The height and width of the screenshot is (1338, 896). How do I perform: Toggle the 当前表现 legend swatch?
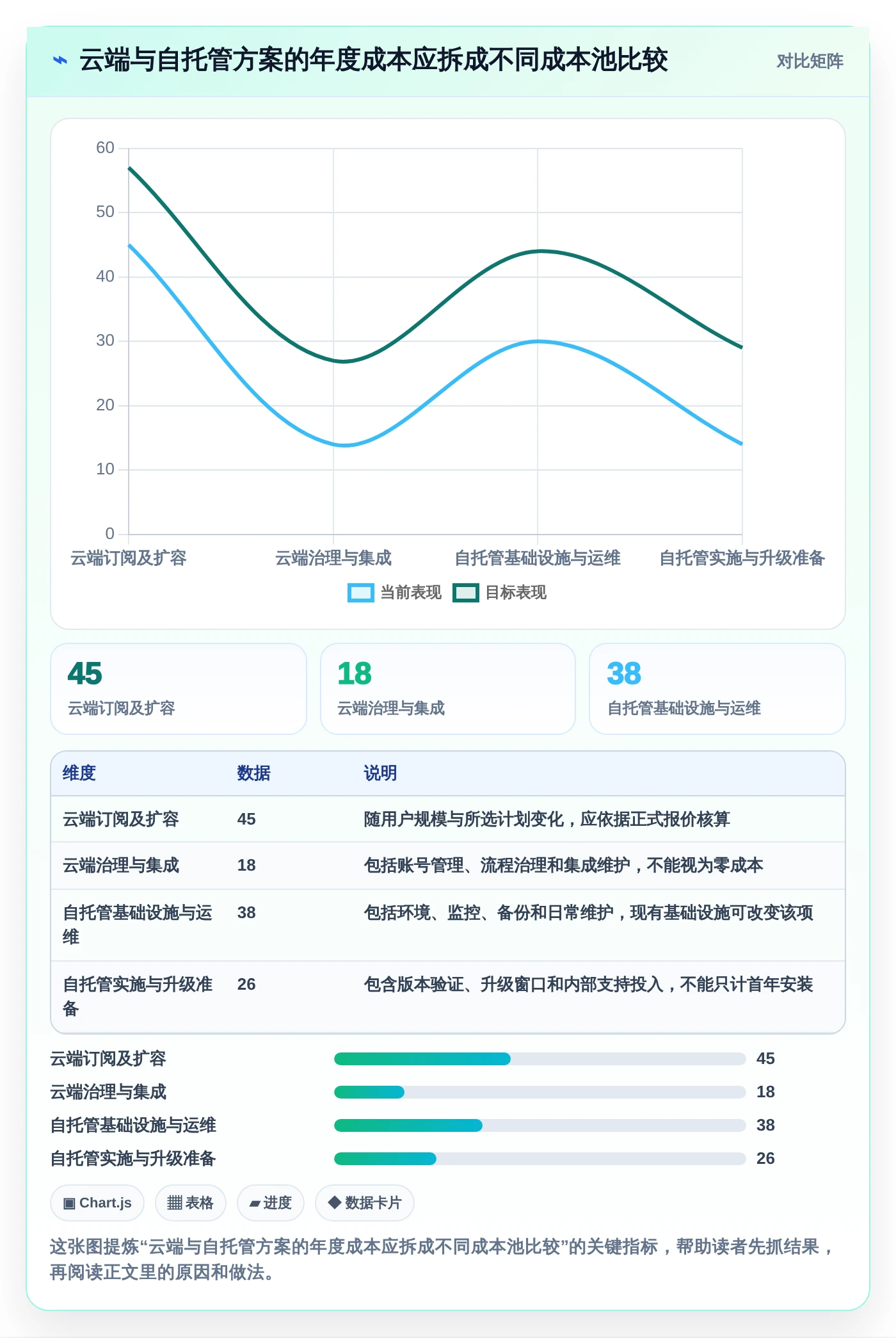coord(360,593)
